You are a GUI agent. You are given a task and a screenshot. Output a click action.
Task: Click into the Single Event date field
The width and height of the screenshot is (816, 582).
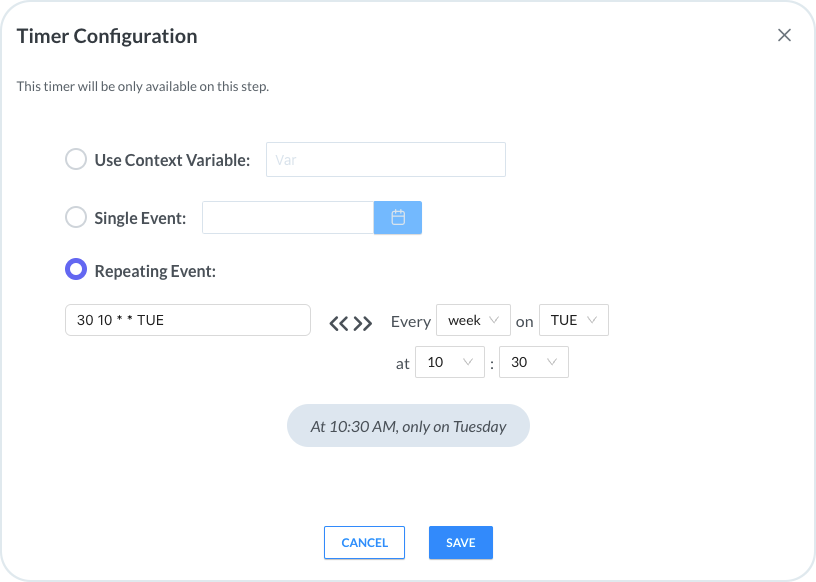[288, 217]
